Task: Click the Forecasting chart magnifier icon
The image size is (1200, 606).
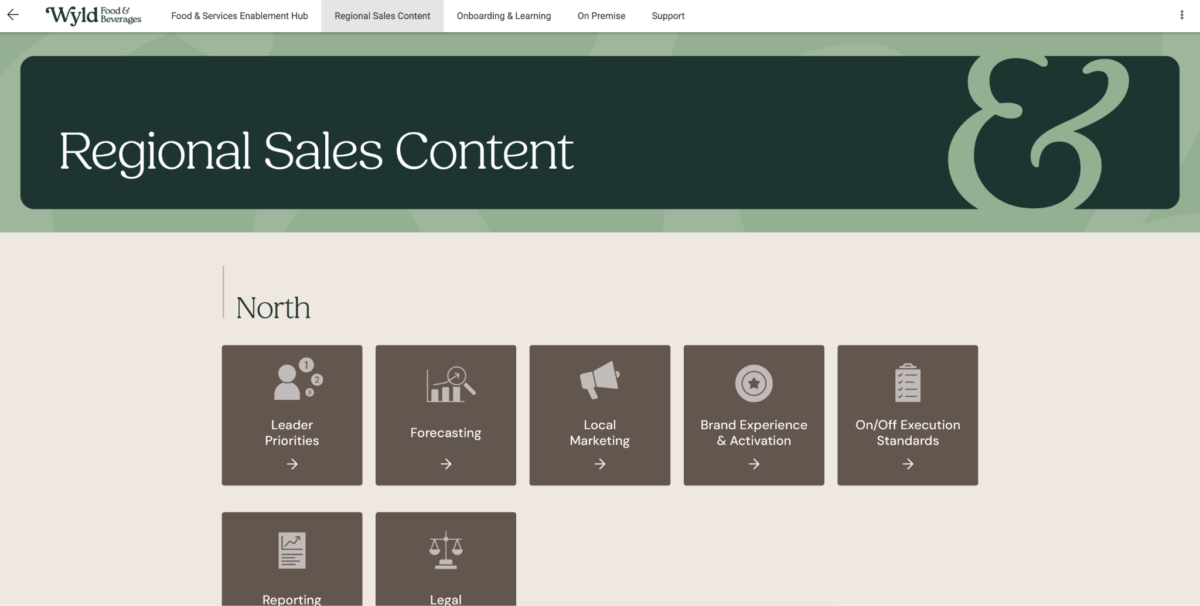Action: 450,384
